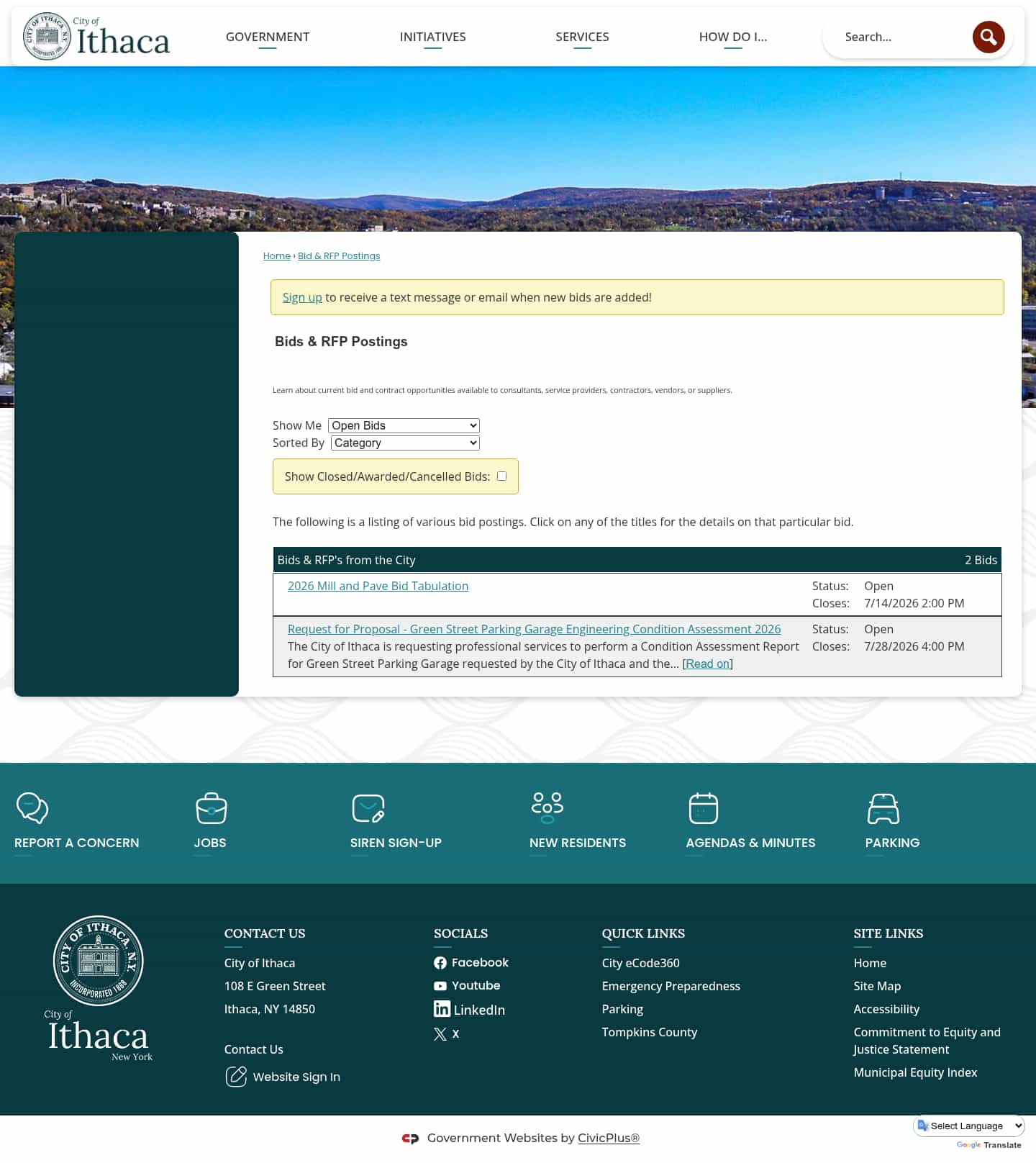Toggle Show Closed/Awarded/Cancelled Bids checkbox
This screenshot has height=1163, width=1036.
point(502,476)
